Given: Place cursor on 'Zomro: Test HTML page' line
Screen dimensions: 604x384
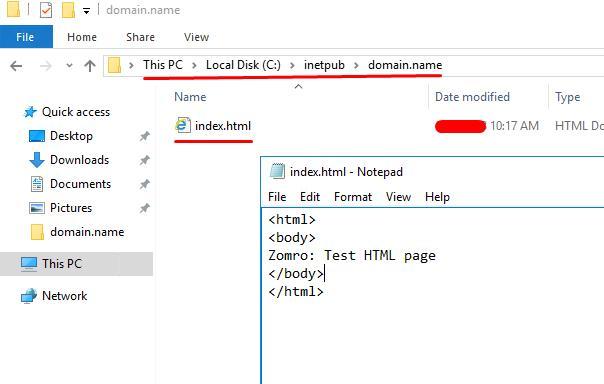Looking at the screenshot, I should (352, 255).
